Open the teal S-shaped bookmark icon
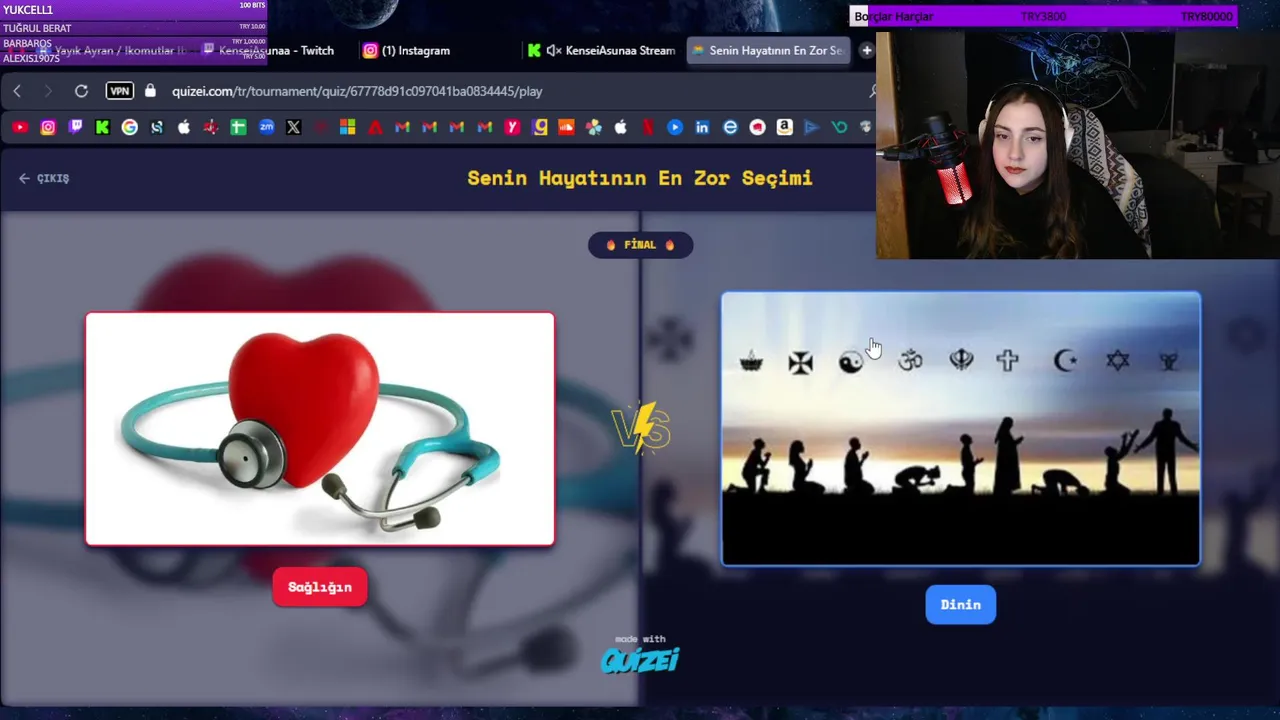The image size is (1280, 720). pos(157,127)
